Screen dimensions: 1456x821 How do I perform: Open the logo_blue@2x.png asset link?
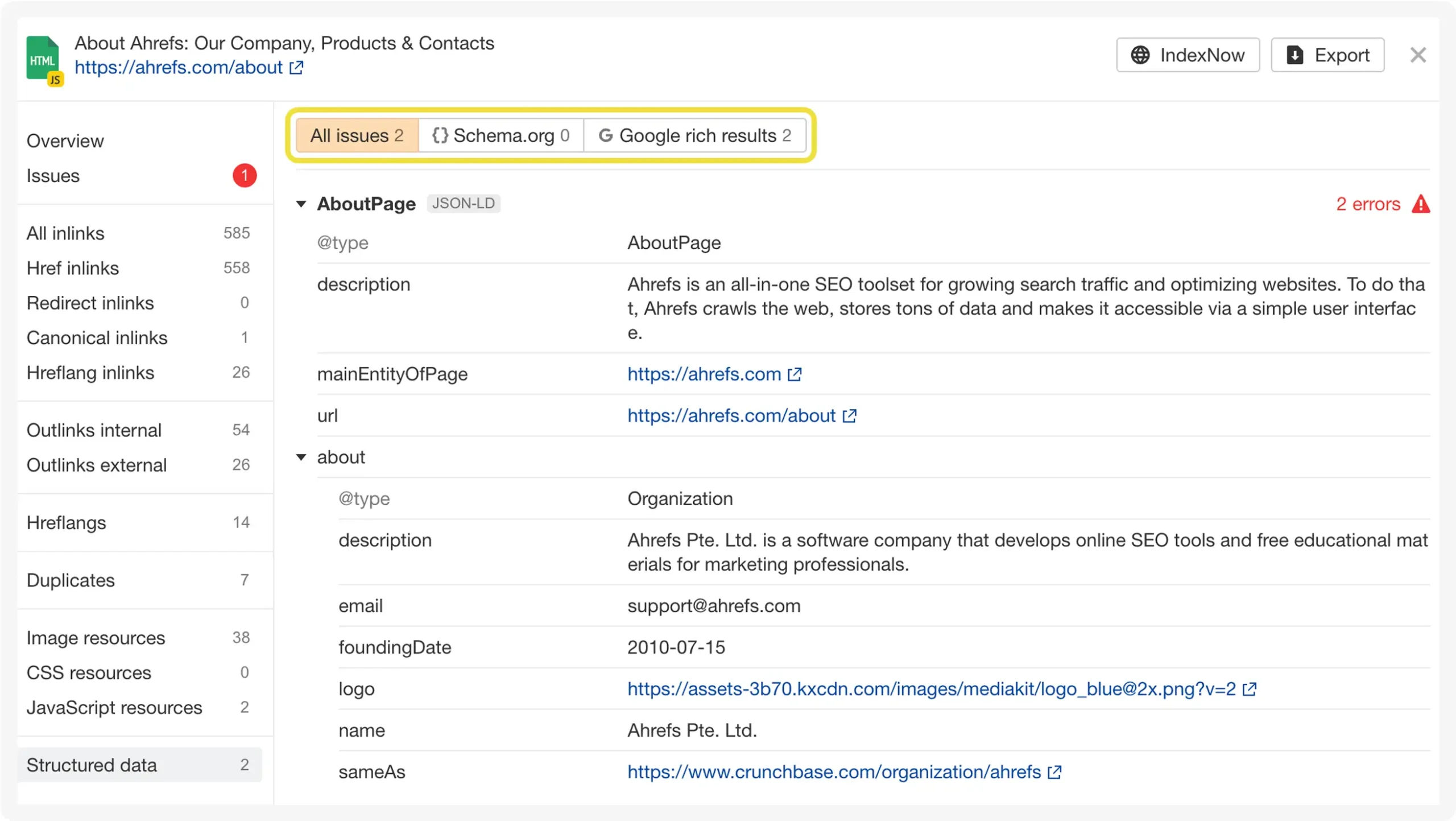[x=932, y=689]
